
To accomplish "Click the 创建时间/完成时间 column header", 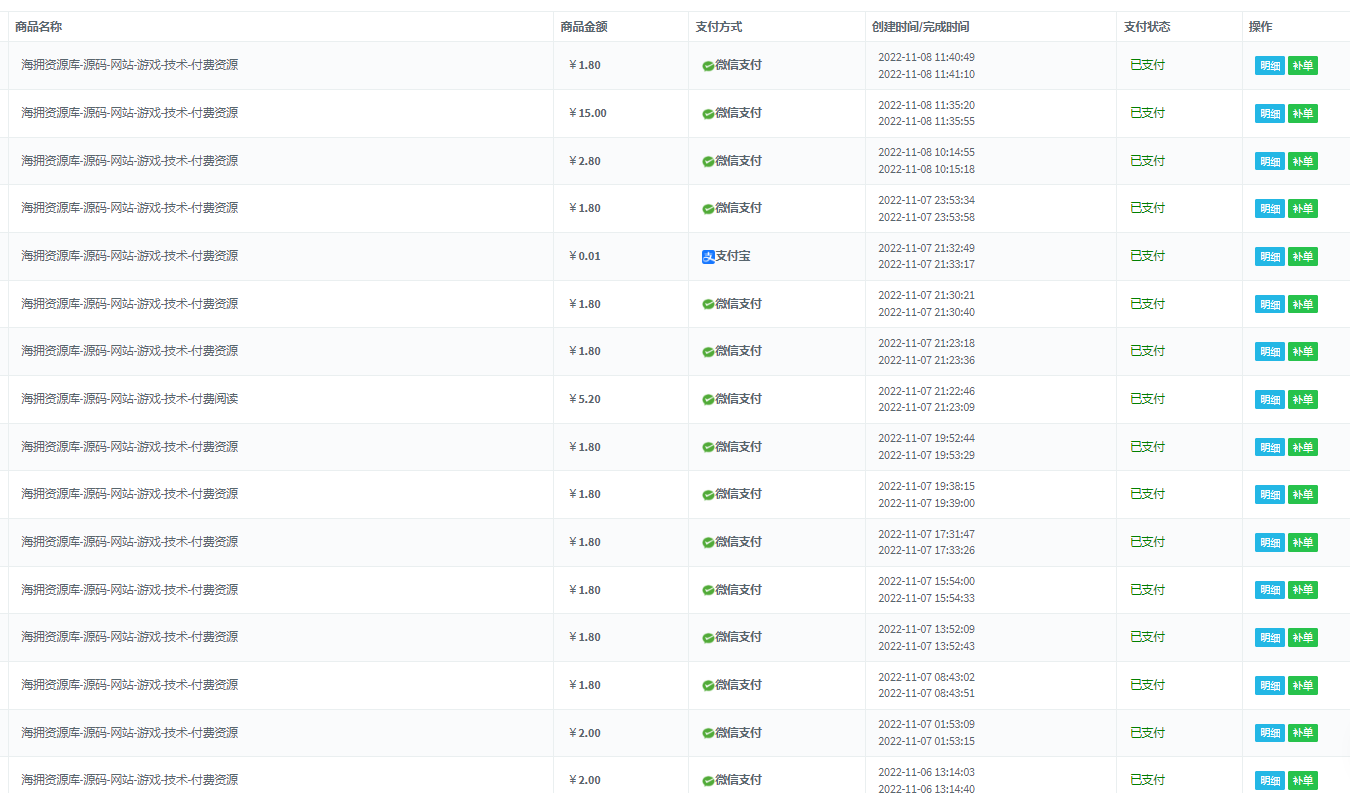I will (x=919, y=27).
